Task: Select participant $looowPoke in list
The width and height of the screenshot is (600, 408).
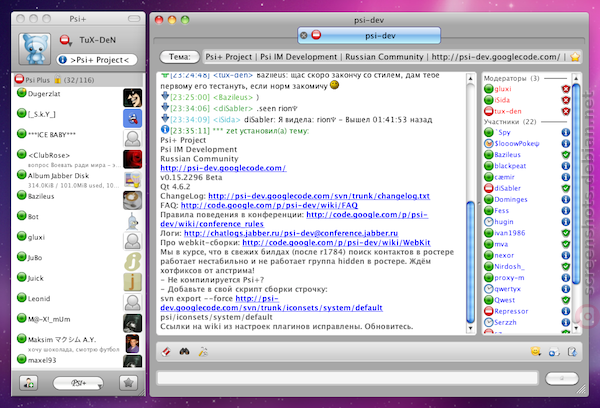Action: [x=527, y=144]
